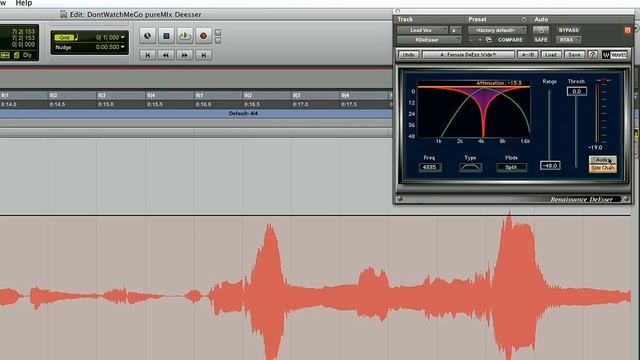Click the Default: 4/4 meter marker
Viewport: 640px width, 360px height.
(x=243, y=113)
